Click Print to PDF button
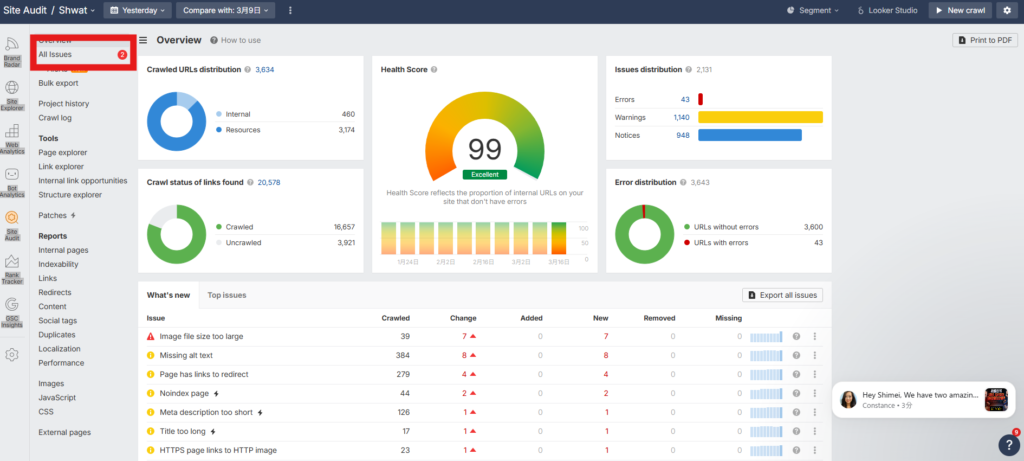Image resolution: width=1024 pixels, height=461 pixels. pyautogui.click(x=984, y=40)
